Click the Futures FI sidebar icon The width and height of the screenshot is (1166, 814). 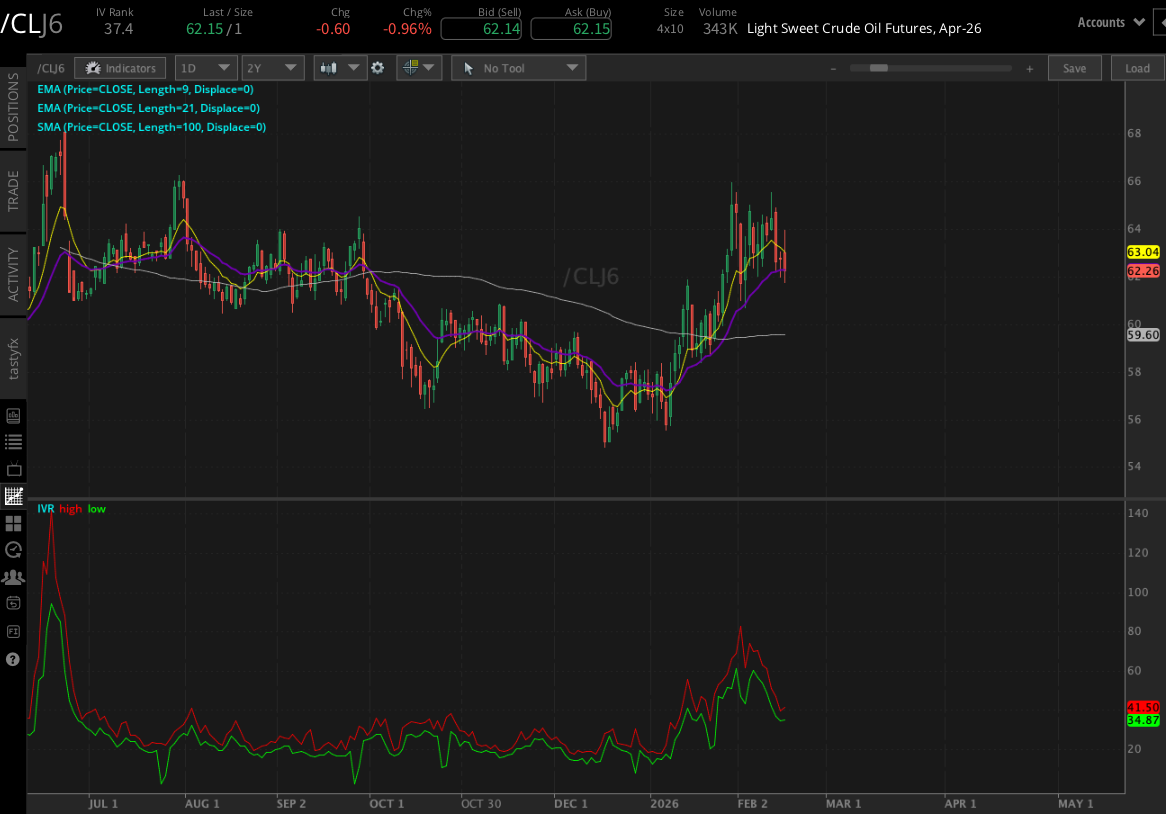point(13,631)
